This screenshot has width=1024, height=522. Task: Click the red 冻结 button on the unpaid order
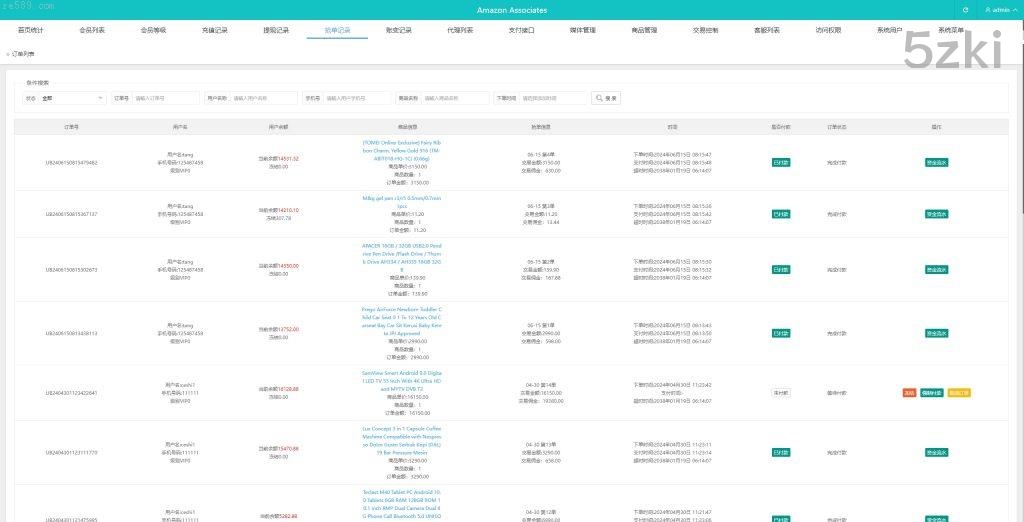point(909,393)
